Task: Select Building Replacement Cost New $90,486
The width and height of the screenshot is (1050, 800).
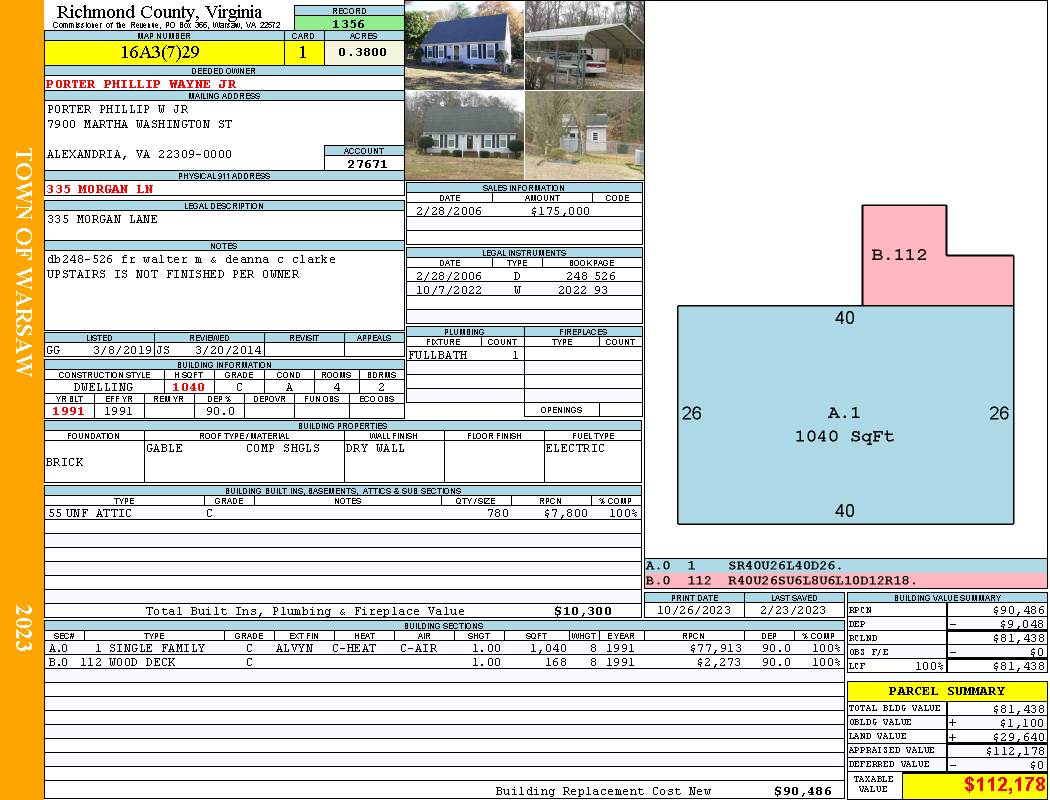Action: pyautogui.click(x=802, y=791)
